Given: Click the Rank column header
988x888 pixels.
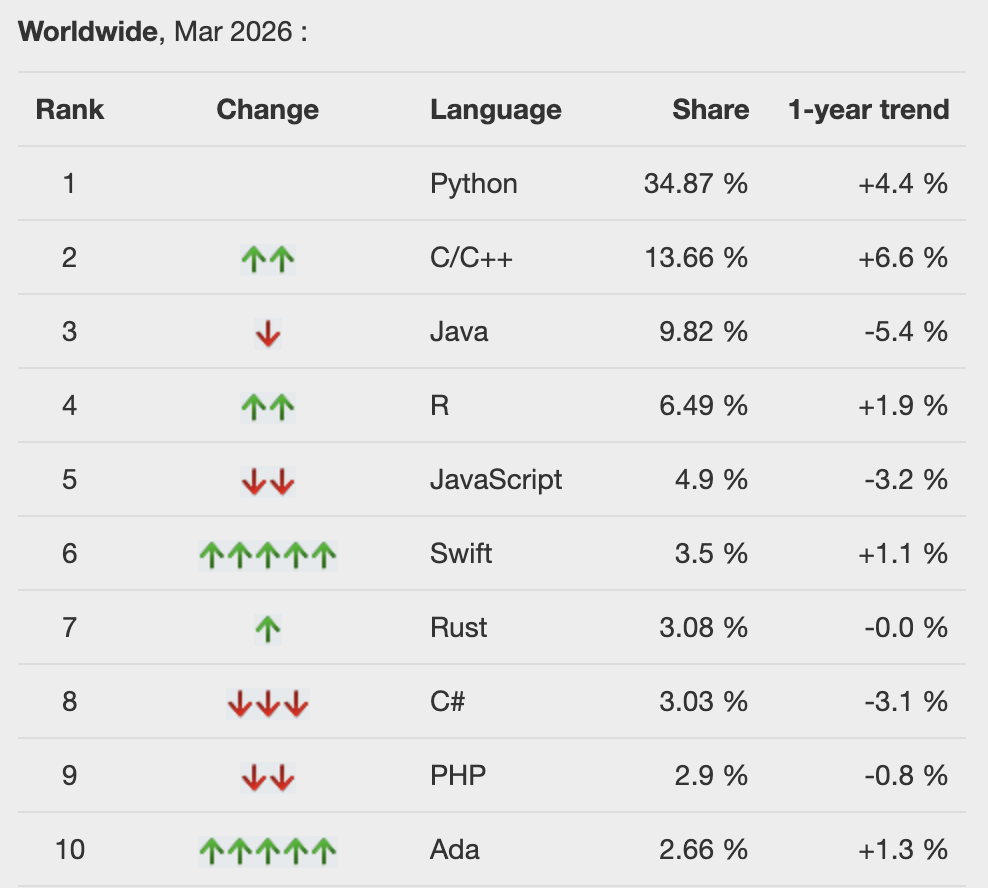Looking at the screenshot, I should tap(69, 110).
